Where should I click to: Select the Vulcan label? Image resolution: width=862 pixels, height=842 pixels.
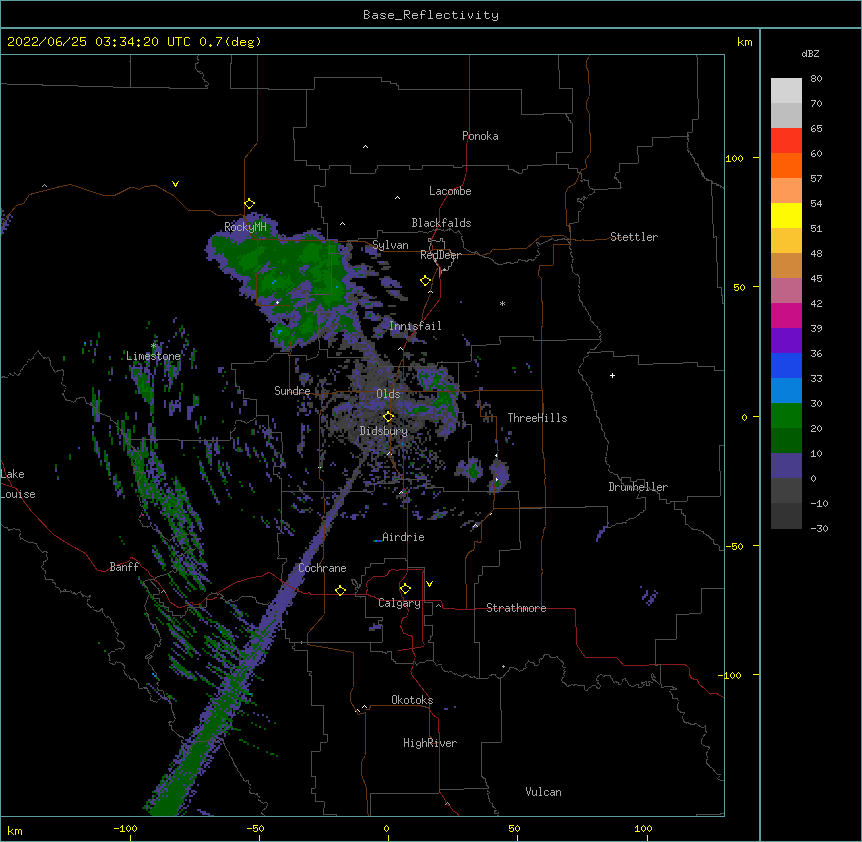coord(543,792)
